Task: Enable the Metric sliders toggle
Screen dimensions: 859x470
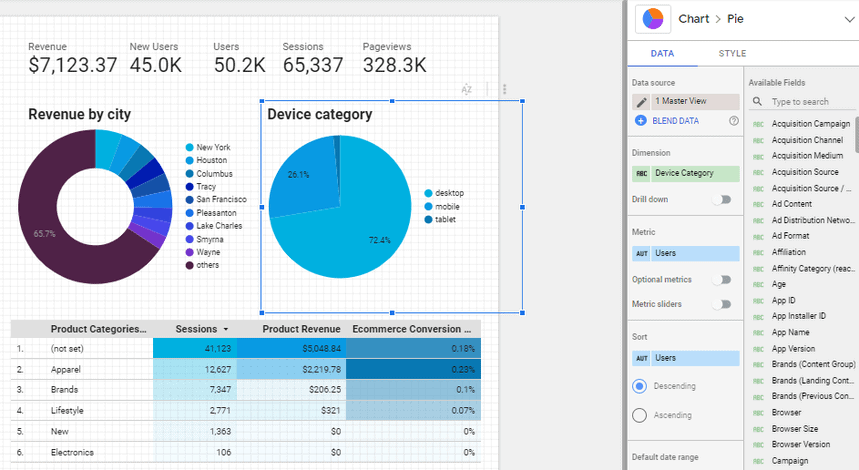Action: point(721,304)
